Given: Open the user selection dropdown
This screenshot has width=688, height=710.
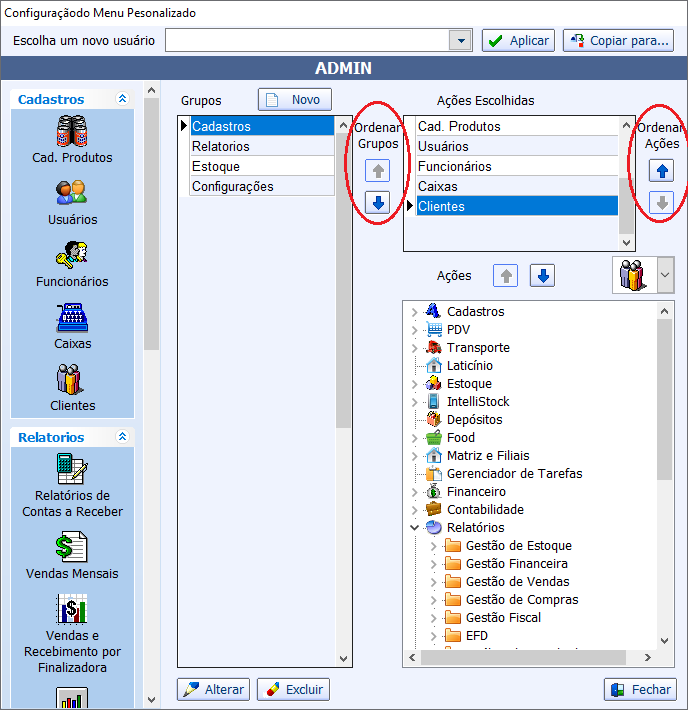Looking at the screenshot, I should [460, 41].
